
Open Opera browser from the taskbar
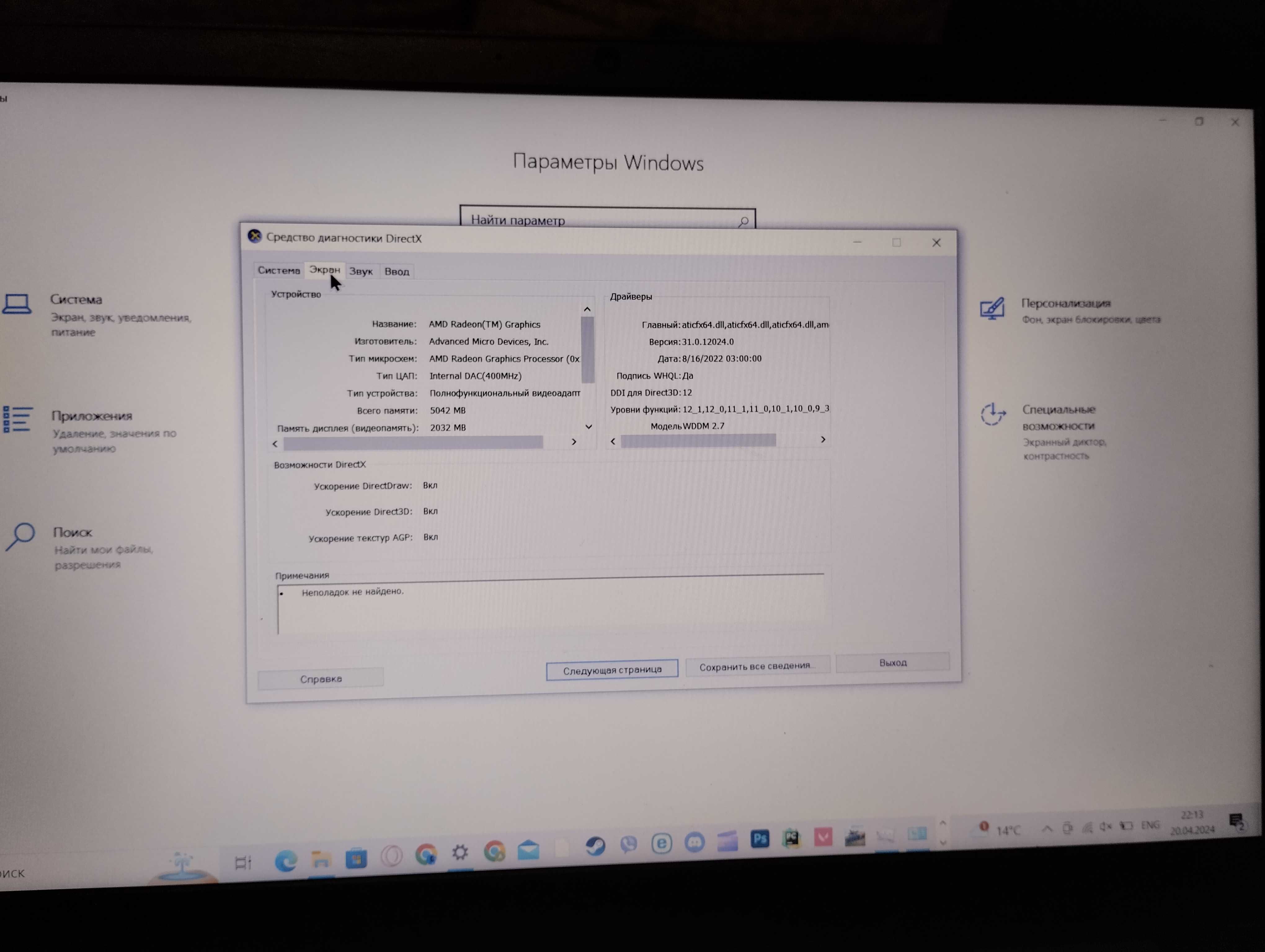coord(392,856)
